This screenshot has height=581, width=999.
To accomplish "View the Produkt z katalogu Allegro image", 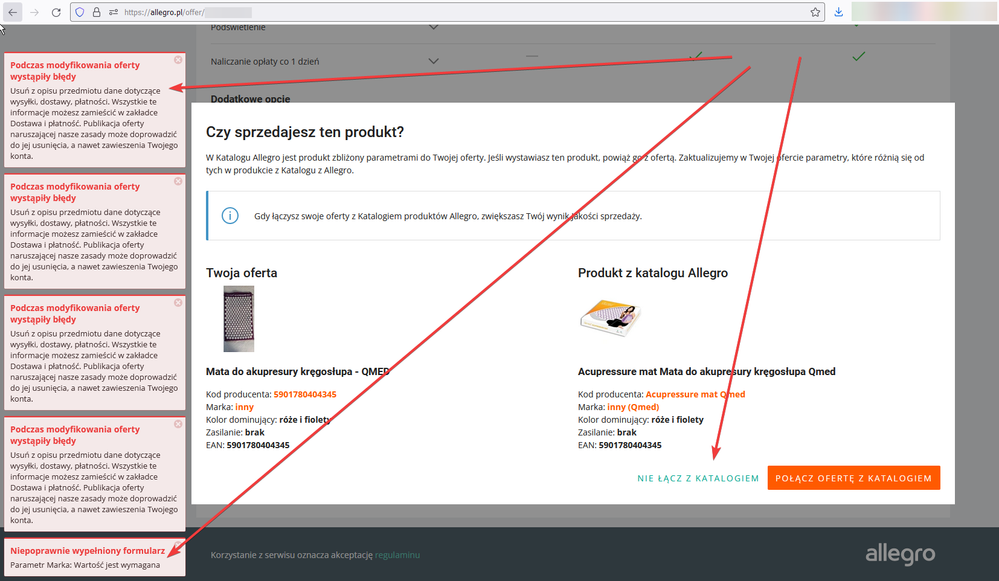I will [x=610, y=317].
